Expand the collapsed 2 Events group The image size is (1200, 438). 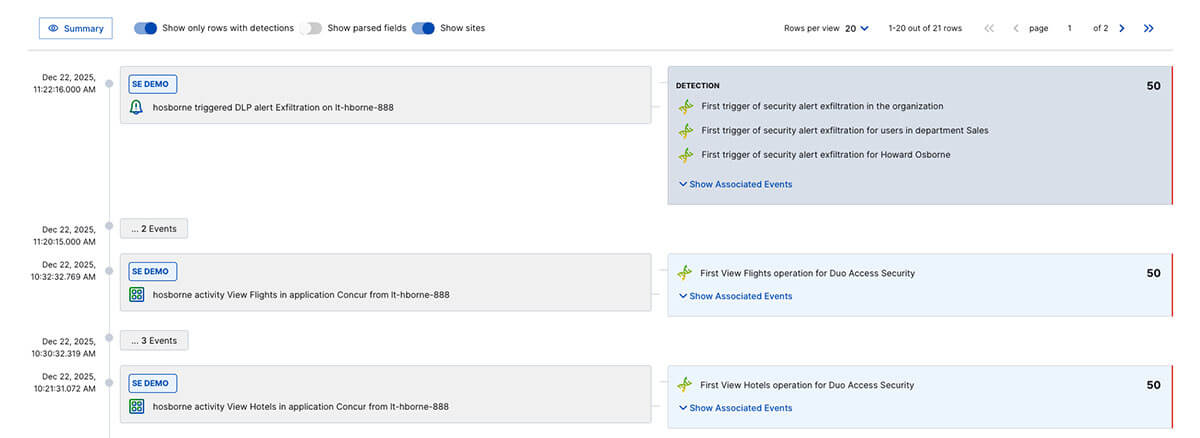click(153, 229)
